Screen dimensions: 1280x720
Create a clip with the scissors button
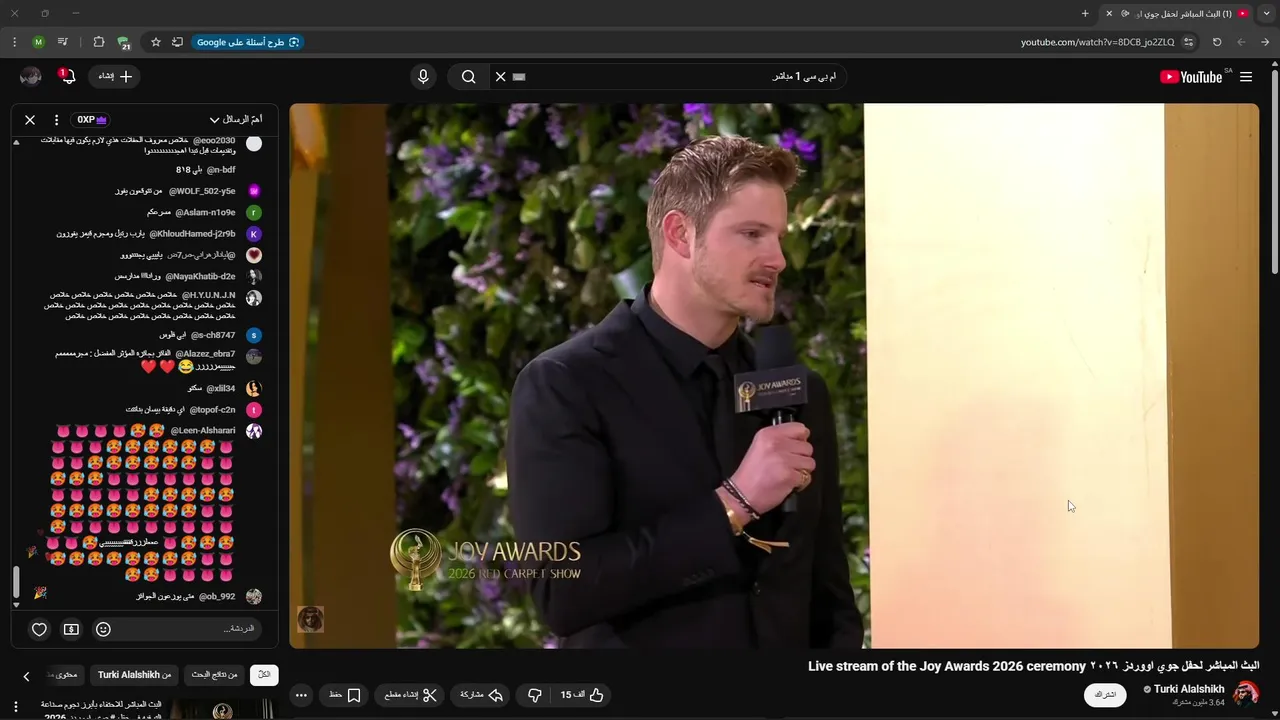pyautogui.click(x=411, y=695)
